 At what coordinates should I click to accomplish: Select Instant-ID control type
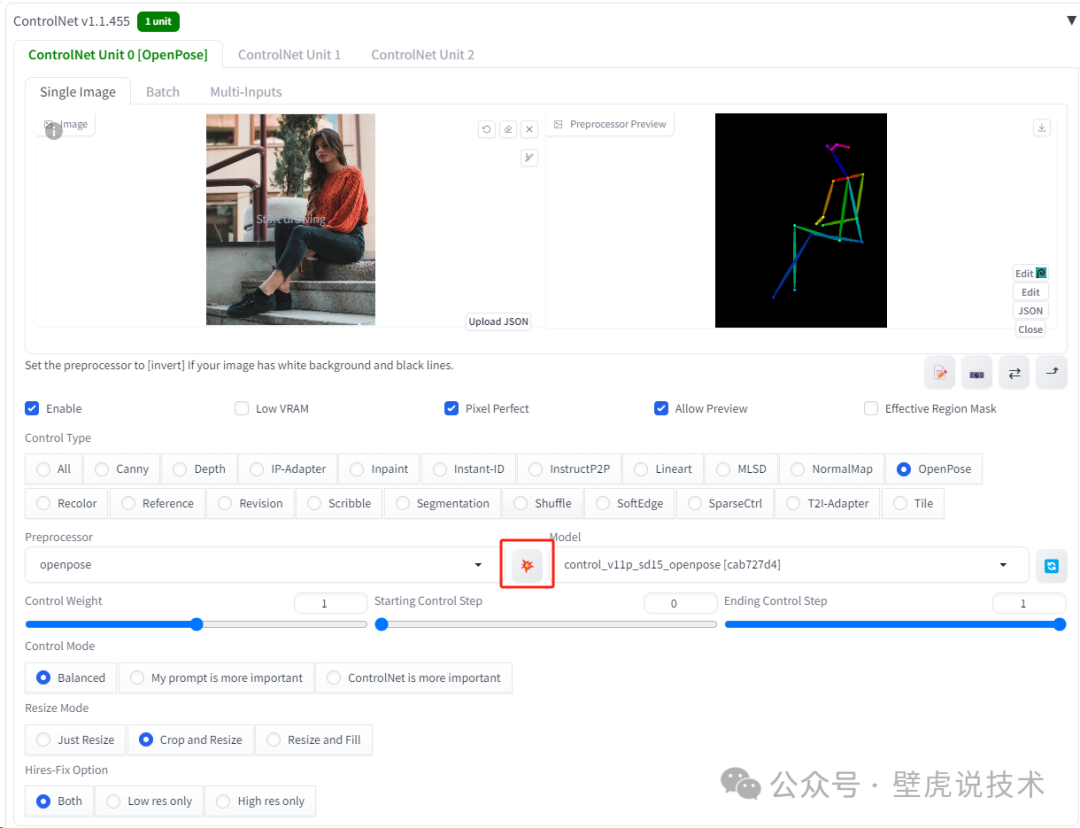[x=468, y=469]
